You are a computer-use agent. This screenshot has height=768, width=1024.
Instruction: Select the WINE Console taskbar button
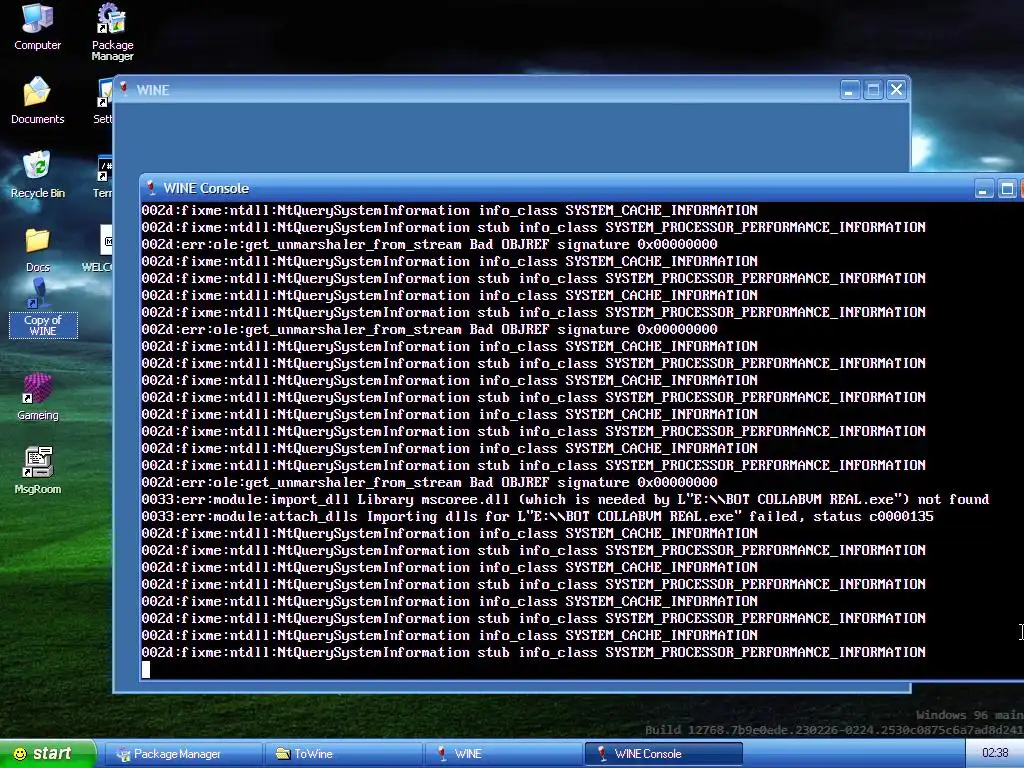pyautogui.click(x=663, y=754)
